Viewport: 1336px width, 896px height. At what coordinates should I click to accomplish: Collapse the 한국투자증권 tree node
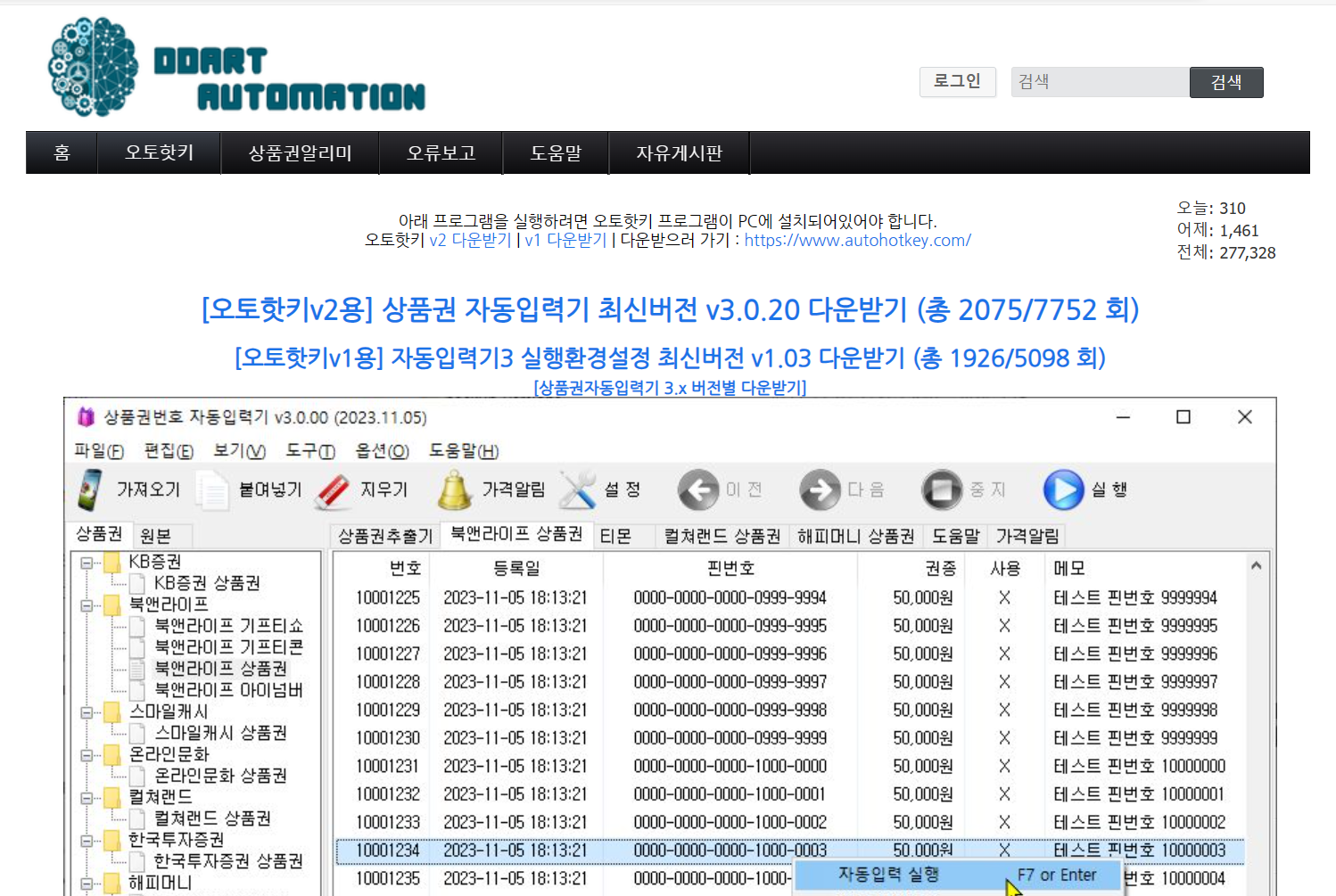87,841
